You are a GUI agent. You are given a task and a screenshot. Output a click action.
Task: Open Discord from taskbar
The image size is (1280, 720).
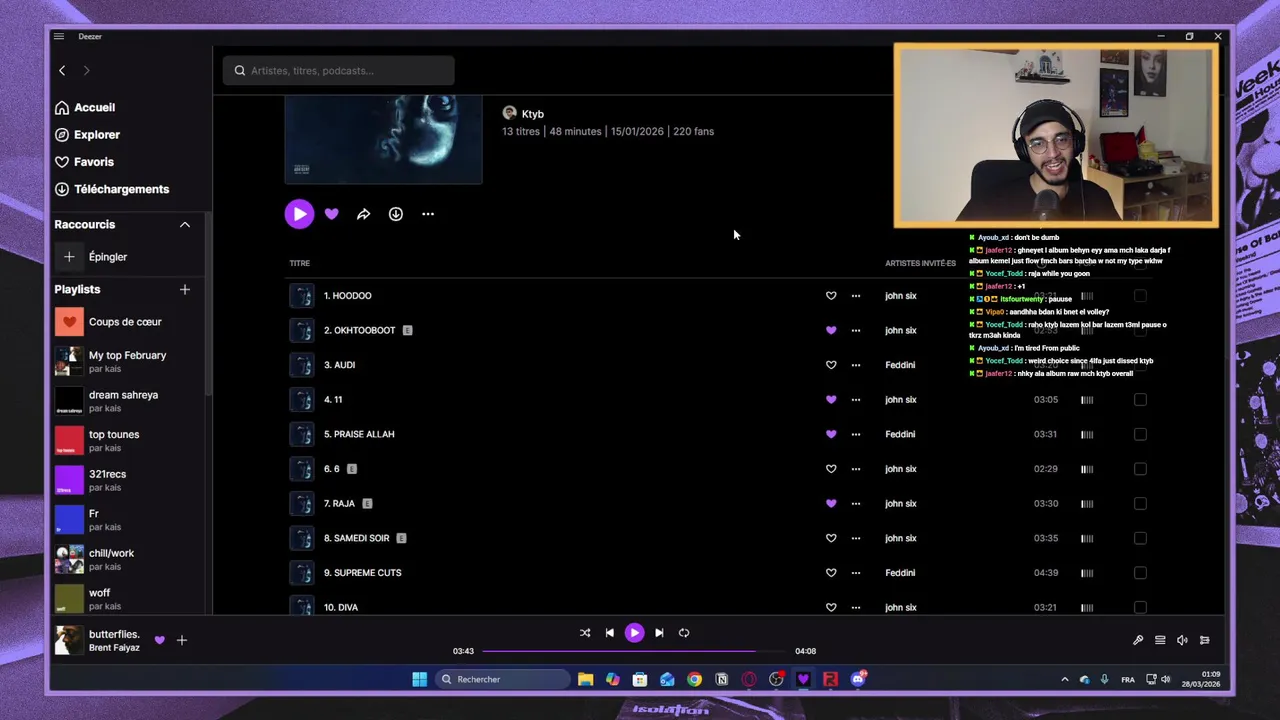click(x=858, y=680)
